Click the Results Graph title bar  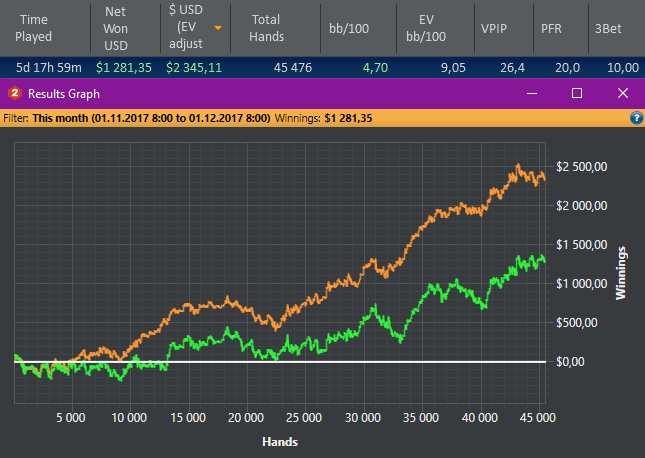(x=288, y=93)
